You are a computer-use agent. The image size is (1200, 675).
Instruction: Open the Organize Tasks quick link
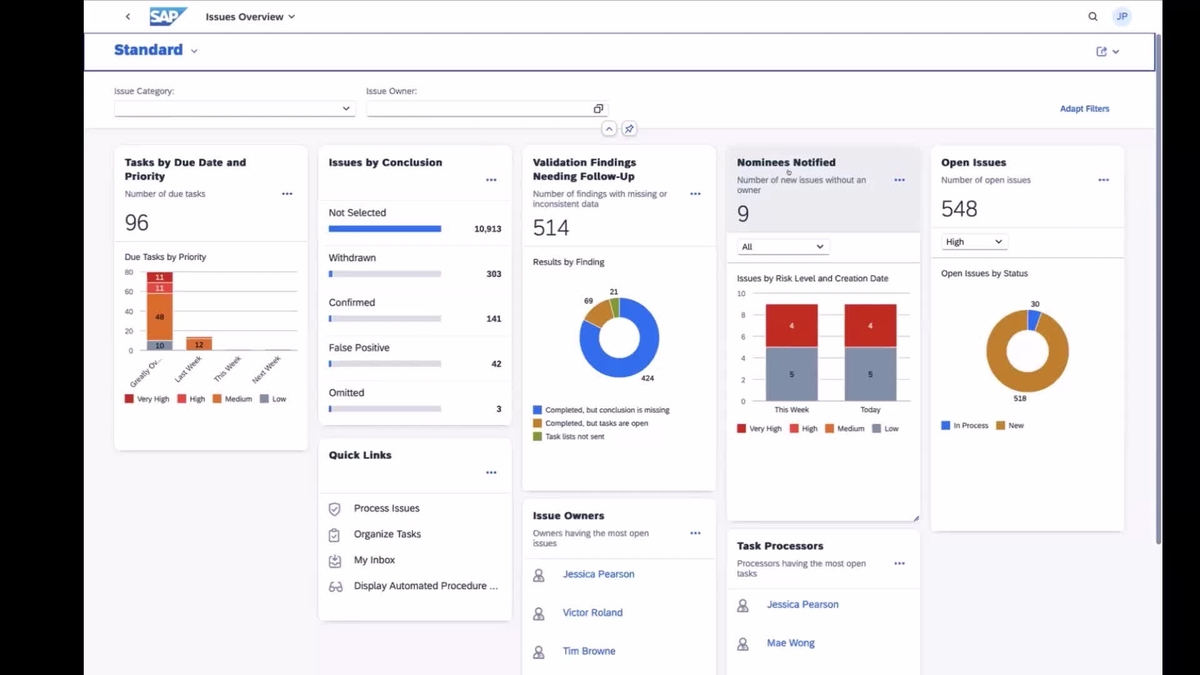click(387, 535)
